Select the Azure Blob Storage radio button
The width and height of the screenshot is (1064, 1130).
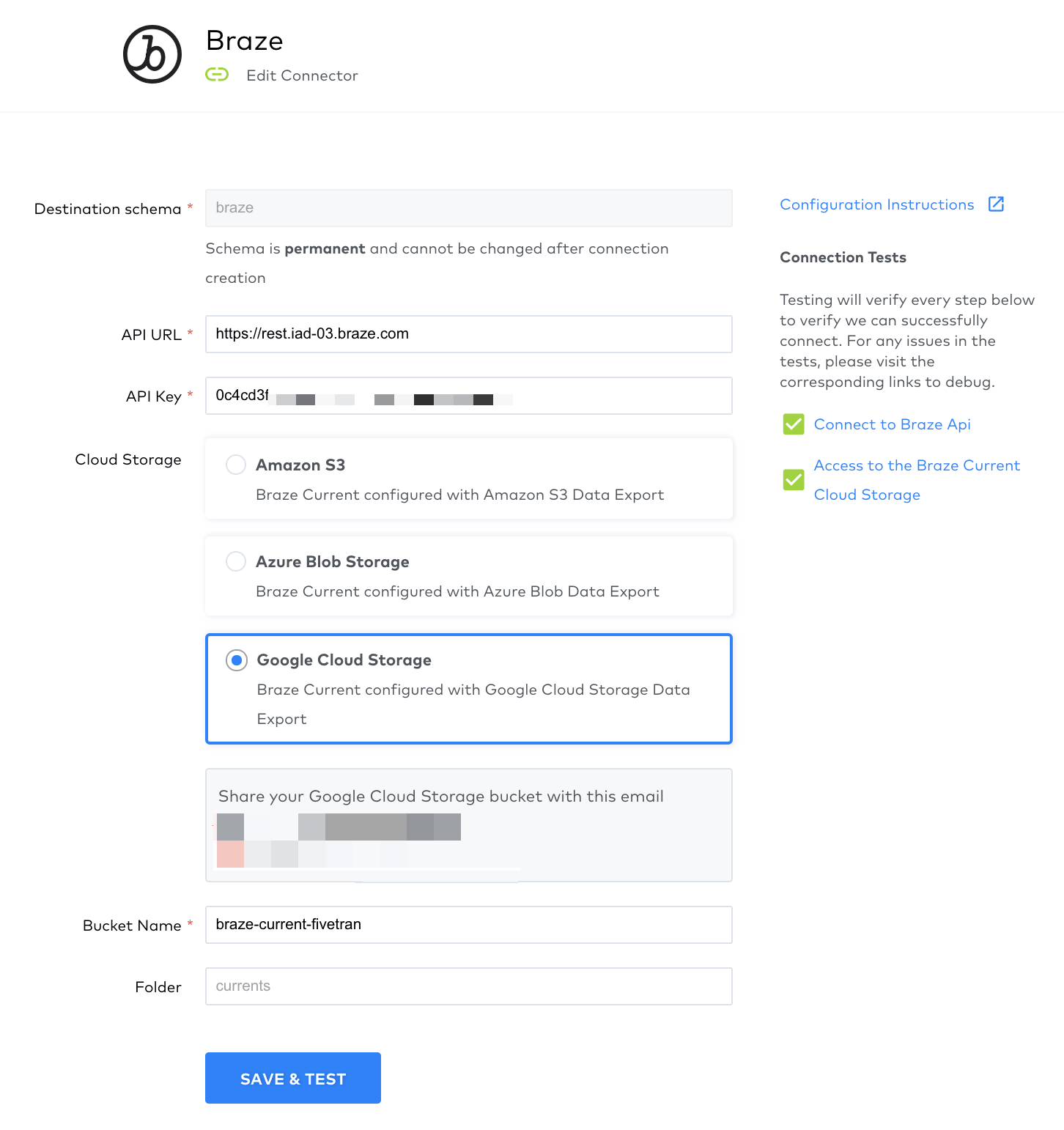click(236, 561)
